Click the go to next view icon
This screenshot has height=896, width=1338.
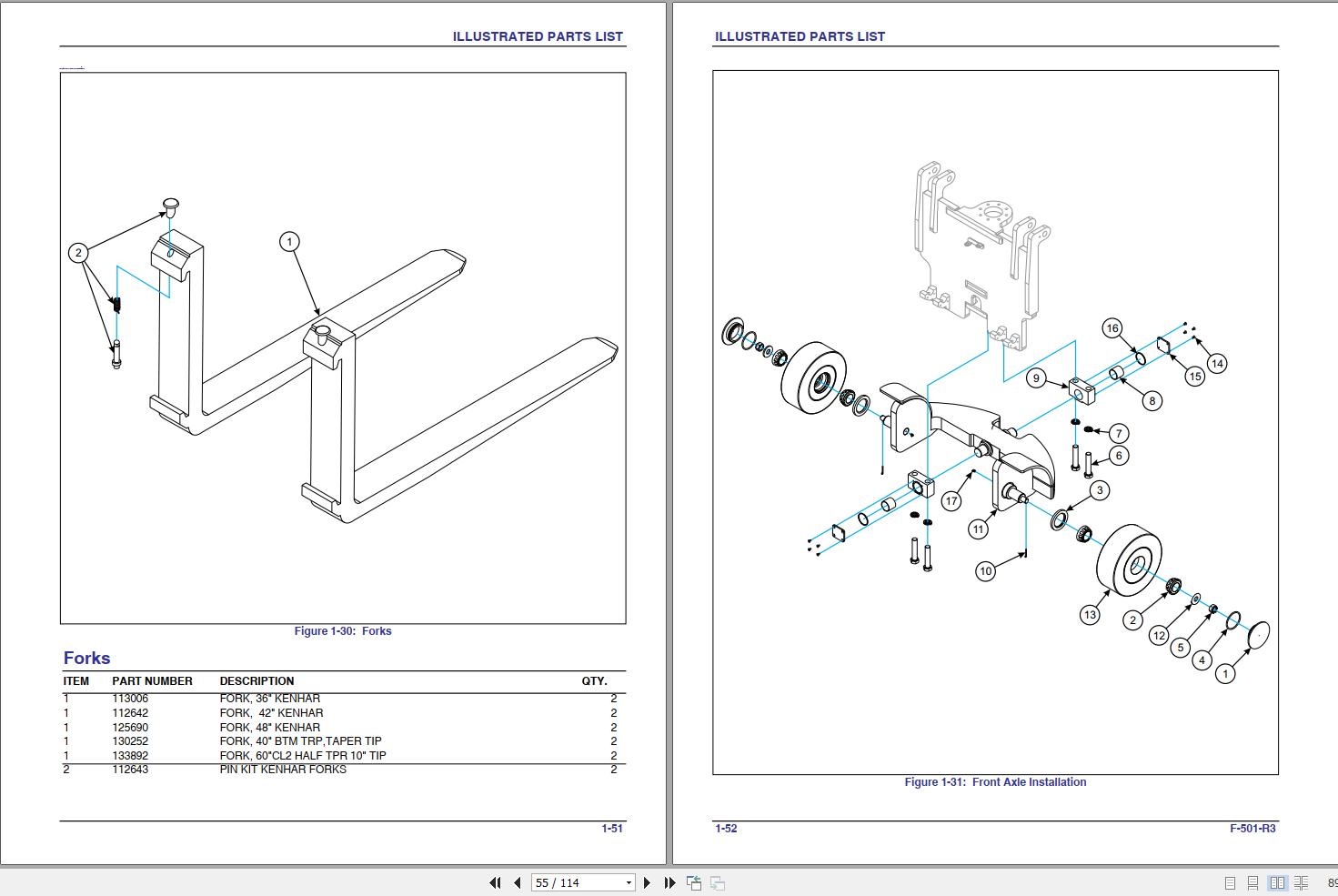point(717,882)
